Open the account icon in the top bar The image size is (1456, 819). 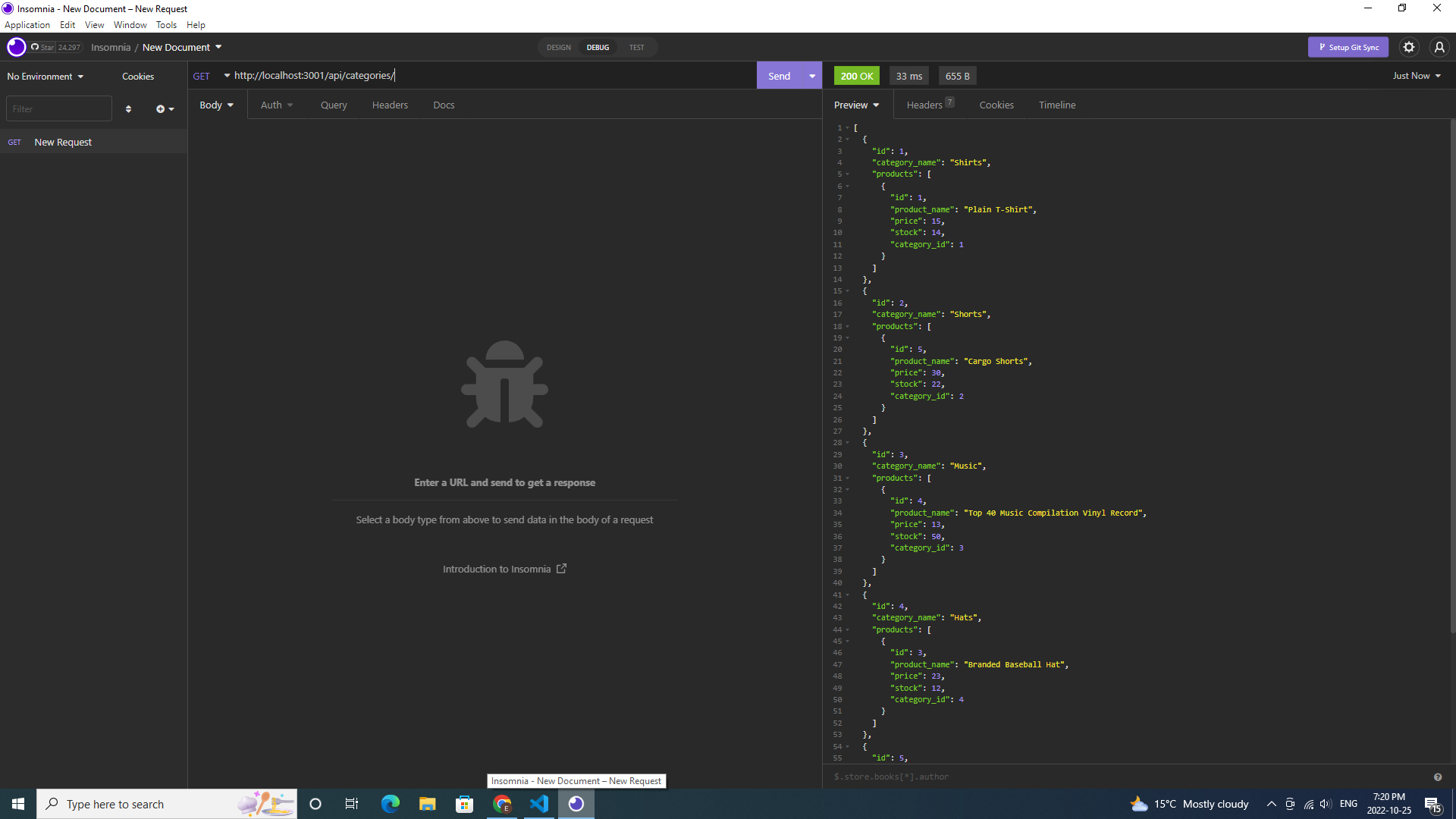1439,47
